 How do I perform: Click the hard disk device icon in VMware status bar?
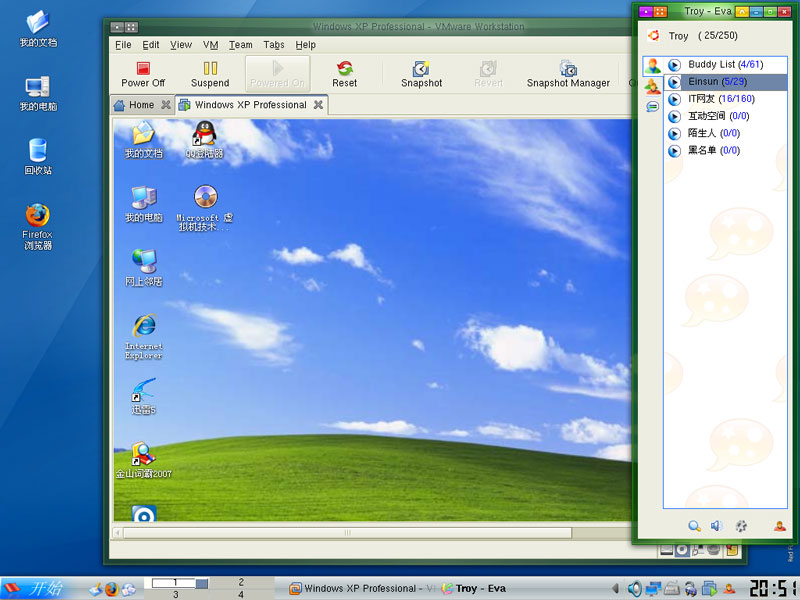[666, 550]
